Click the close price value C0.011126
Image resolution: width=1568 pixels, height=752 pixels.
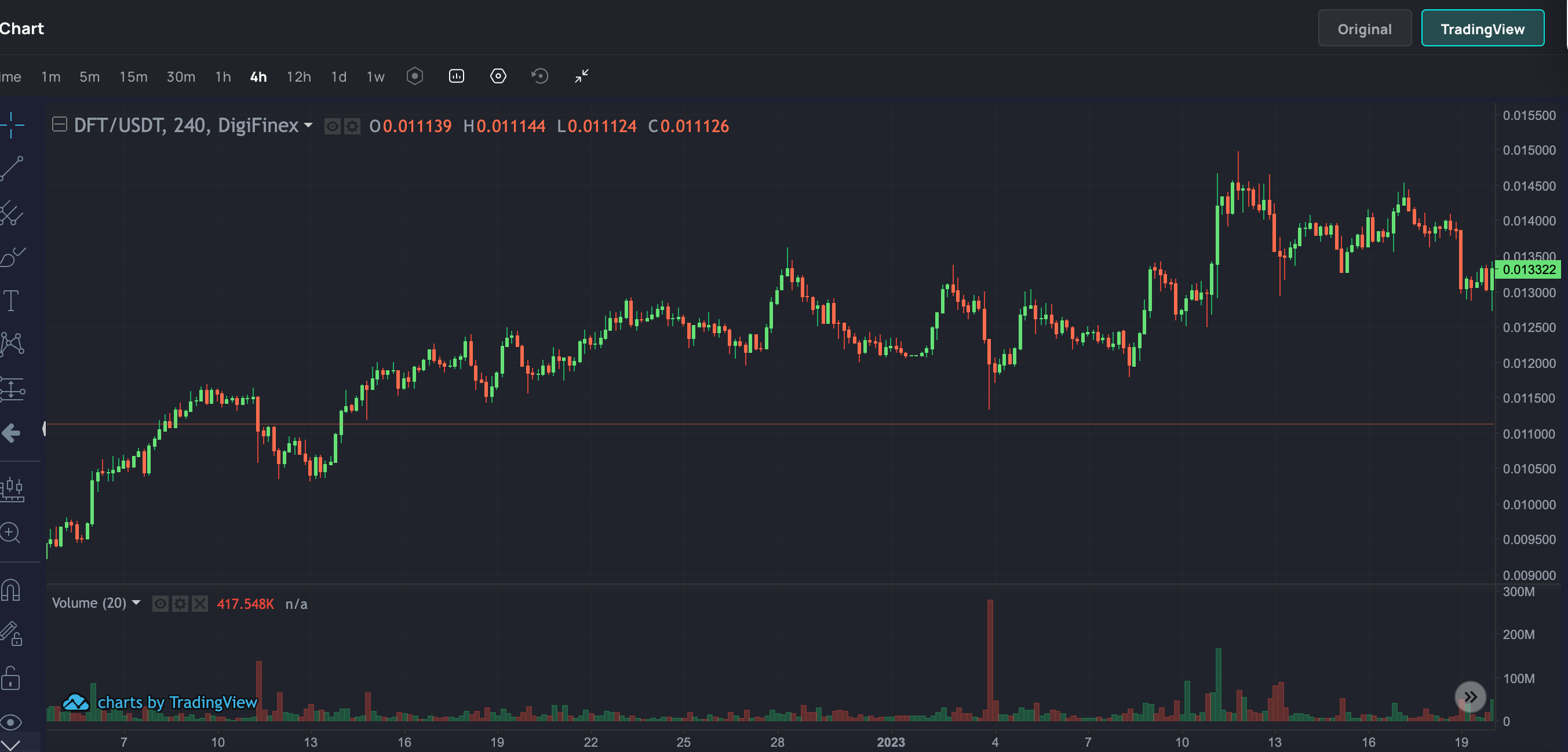coord(688,126)
